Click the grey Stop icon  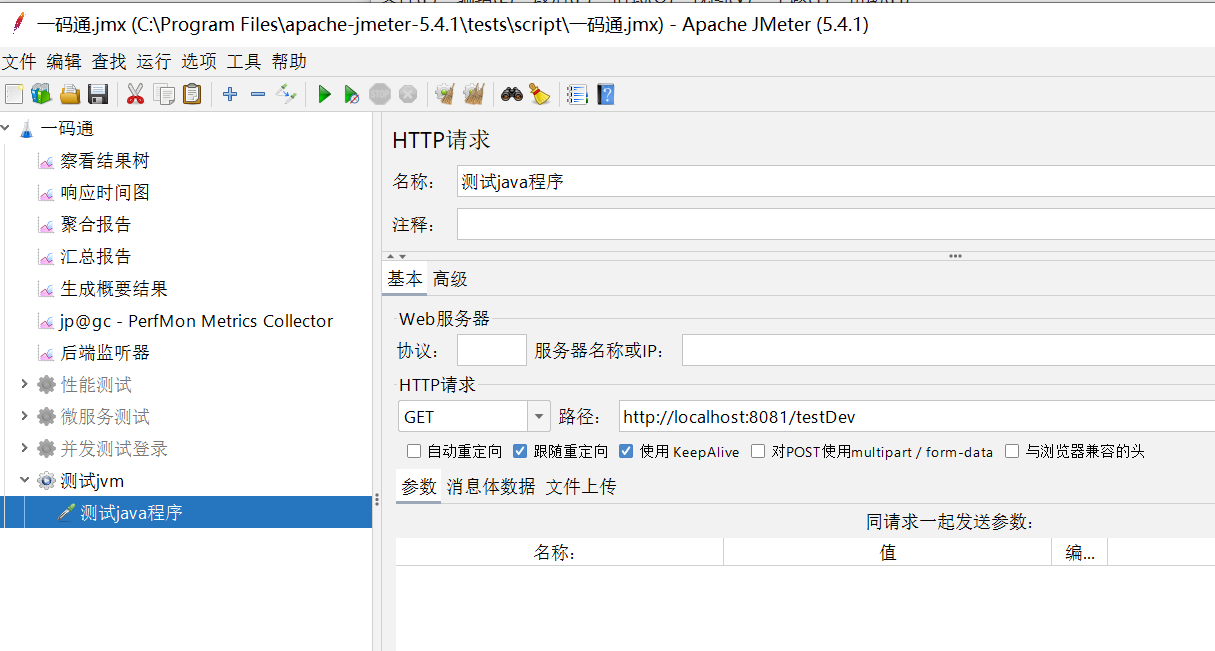tap(379, 94)
